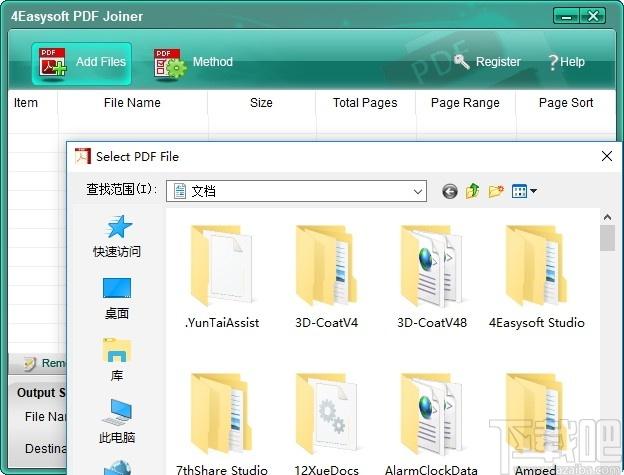Go back to the last folder visited
The height and width of the screenshot is (475, 624).
(x=450, y=191)
